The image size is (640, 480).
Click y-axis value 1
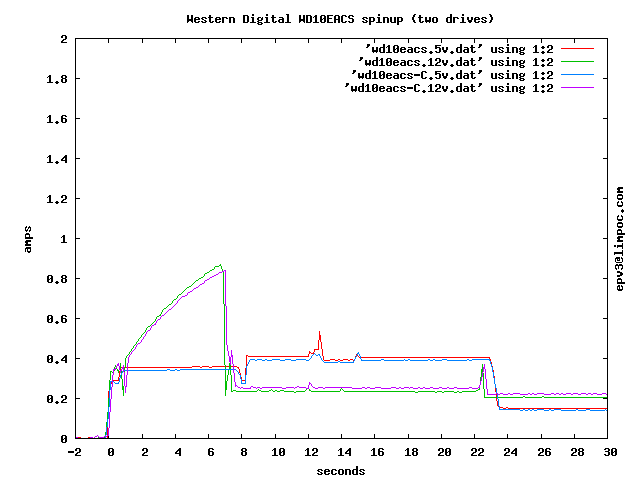pos(64,239)
